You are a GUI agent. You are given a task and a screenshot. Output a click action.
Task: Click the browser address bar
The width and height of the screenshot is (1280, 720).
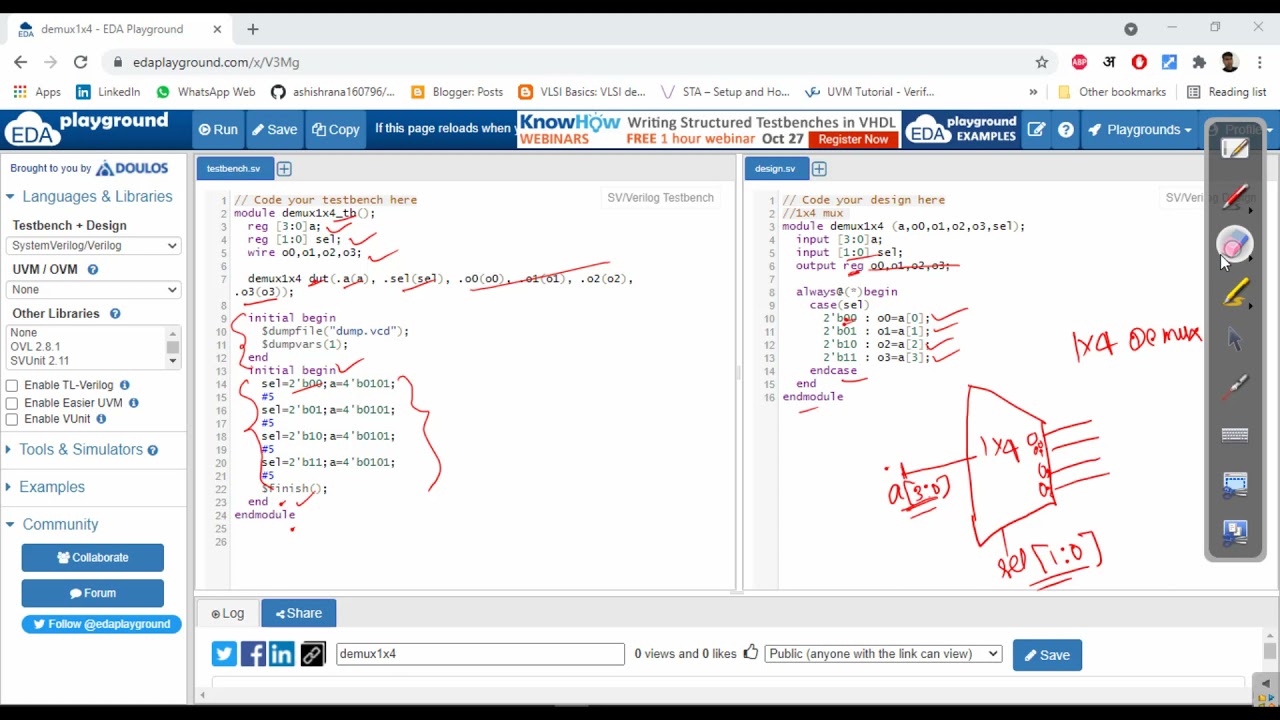(x=570, y=62)
